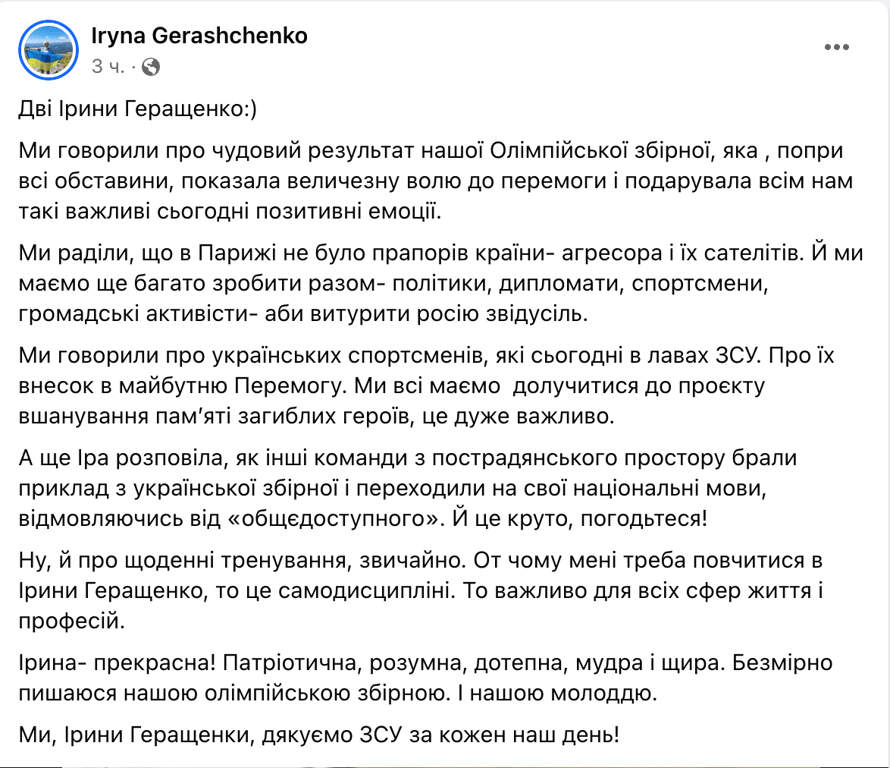Image resolution: width=890 pixels, height=768 pixels.
Task: Click paragraph starting "Ну, й про щоденні тренування"
Action: (x=420, y=589)
